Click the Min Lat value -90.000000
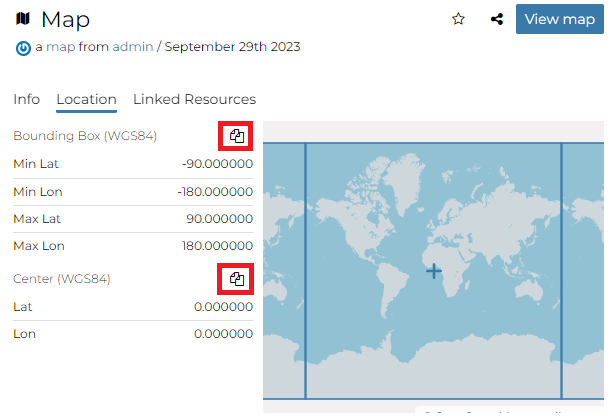This screenshot has width=615, height=418. pyautogui.click(x=217, y=164)
